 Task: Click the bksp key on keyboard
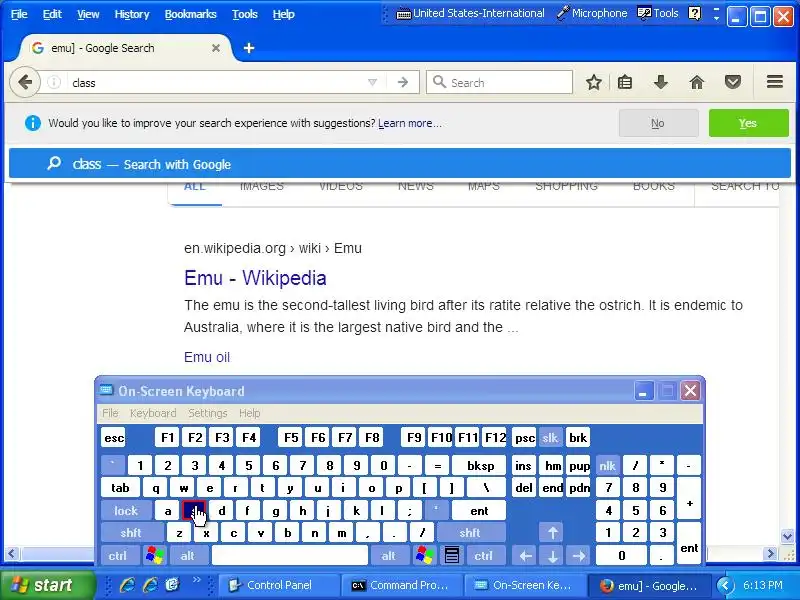pos(480,465)
